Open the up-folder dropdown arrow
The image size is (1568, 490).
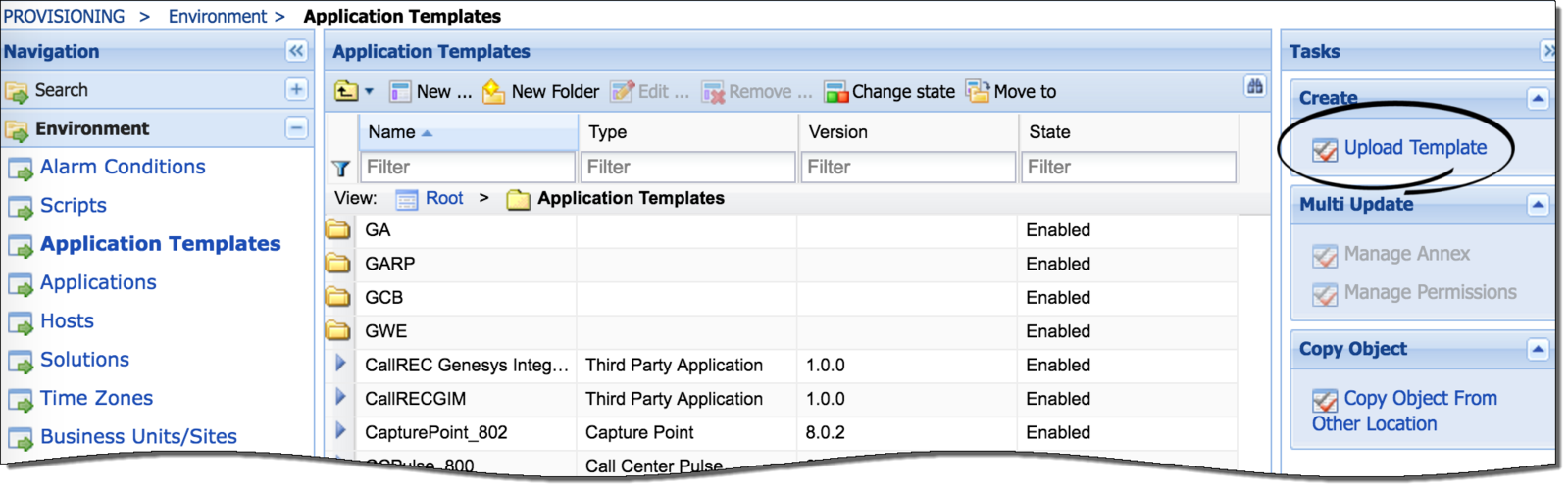[x=370, y=92]
